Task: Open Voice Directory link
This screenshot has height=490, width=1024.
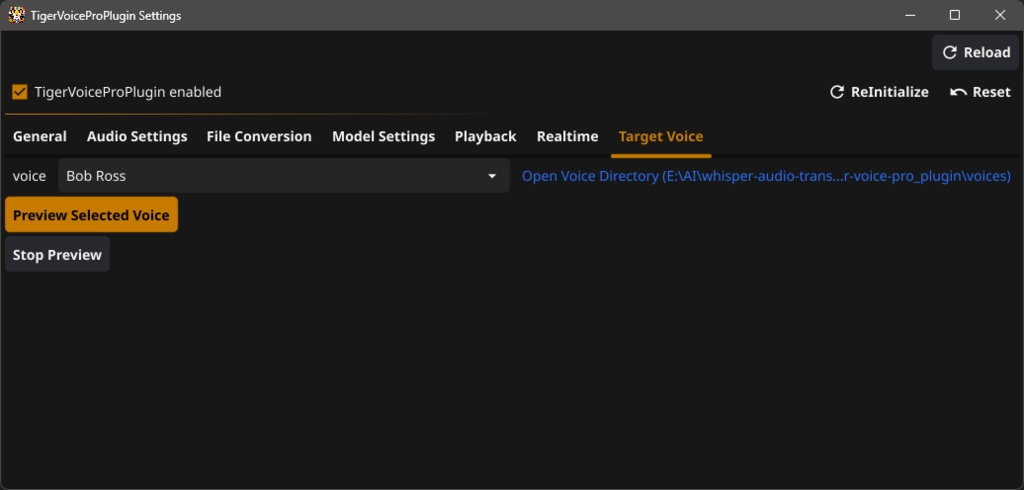Action: (766, 176)
